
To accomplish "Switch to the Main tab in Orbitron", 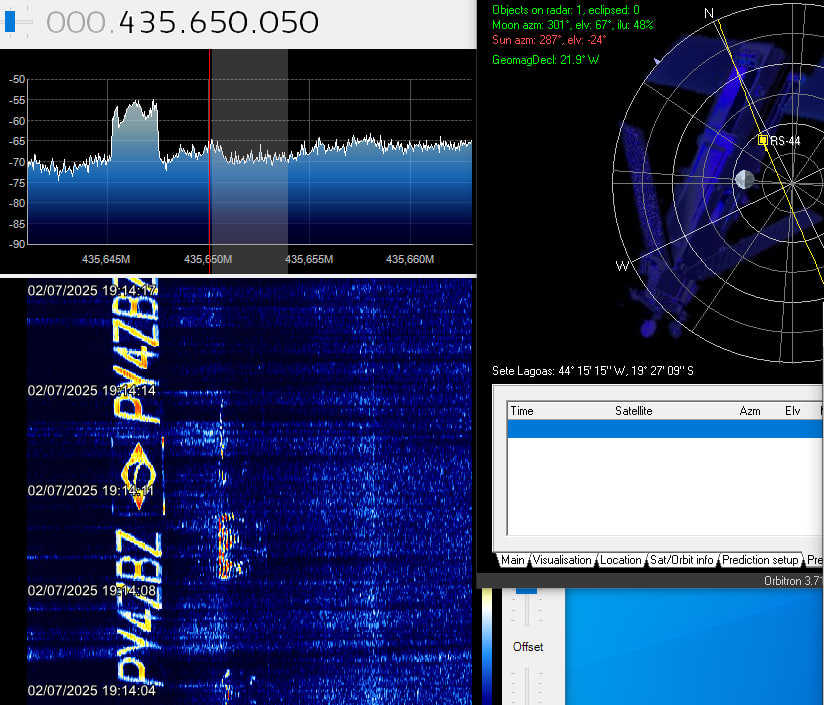I will (x=513, y=560).
